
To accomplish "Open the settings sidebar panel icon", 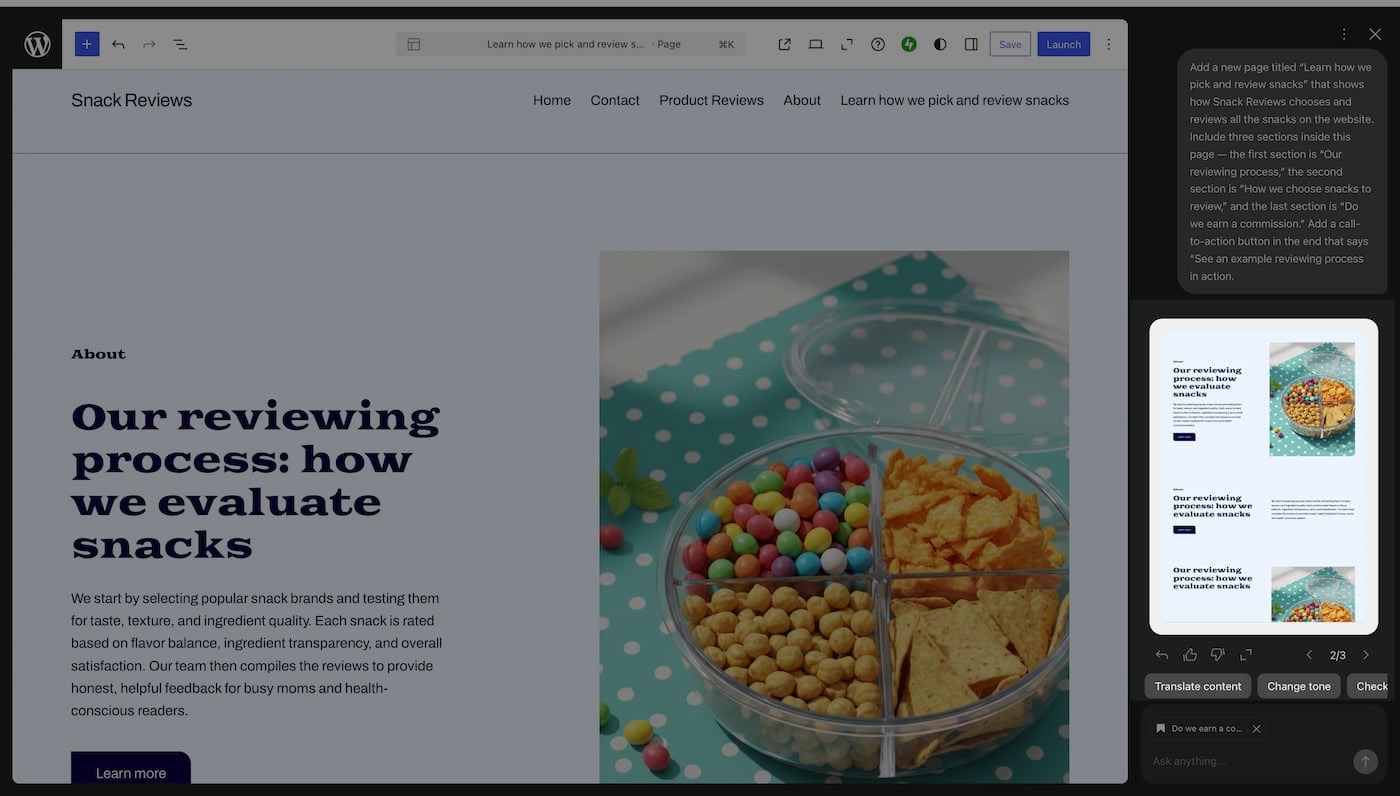I will pyautogui.click(x=971, y=44).
